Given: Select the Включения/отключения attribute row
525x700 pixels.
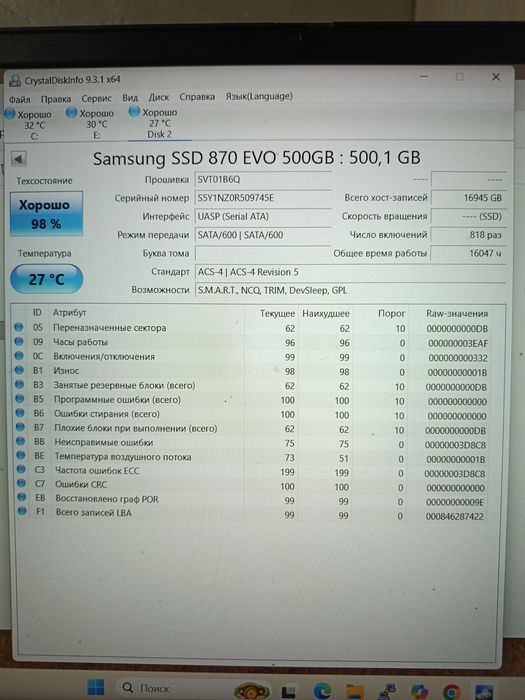Looking at the screenshot, I should (x=251, y=357).
